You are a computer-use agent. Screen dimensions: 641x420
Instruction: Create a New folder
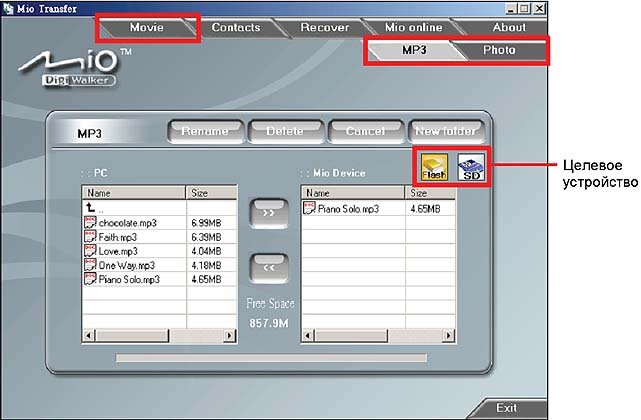click(446, 131)
